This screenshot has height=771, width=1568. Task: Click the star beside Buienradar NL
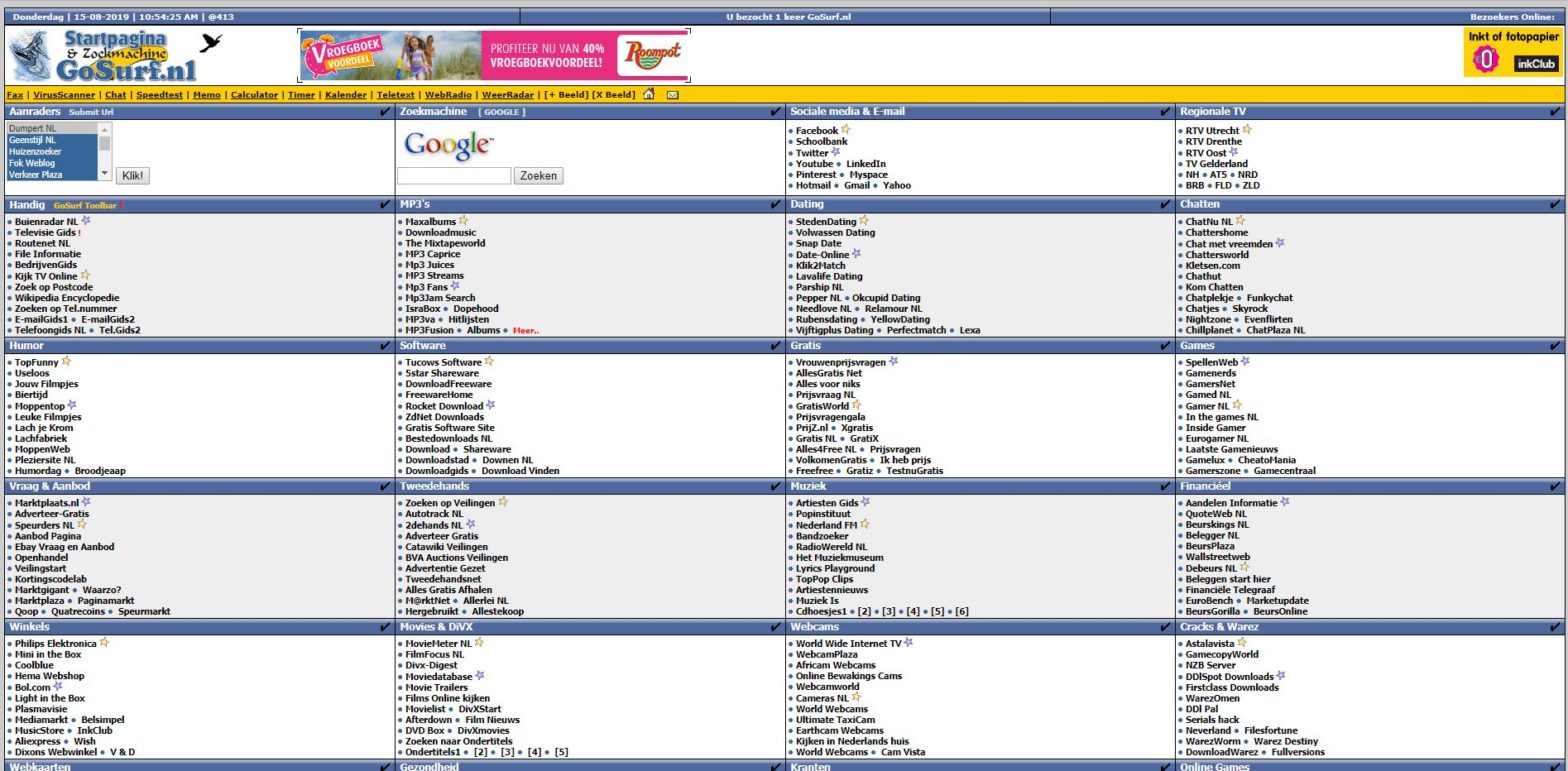86,221
